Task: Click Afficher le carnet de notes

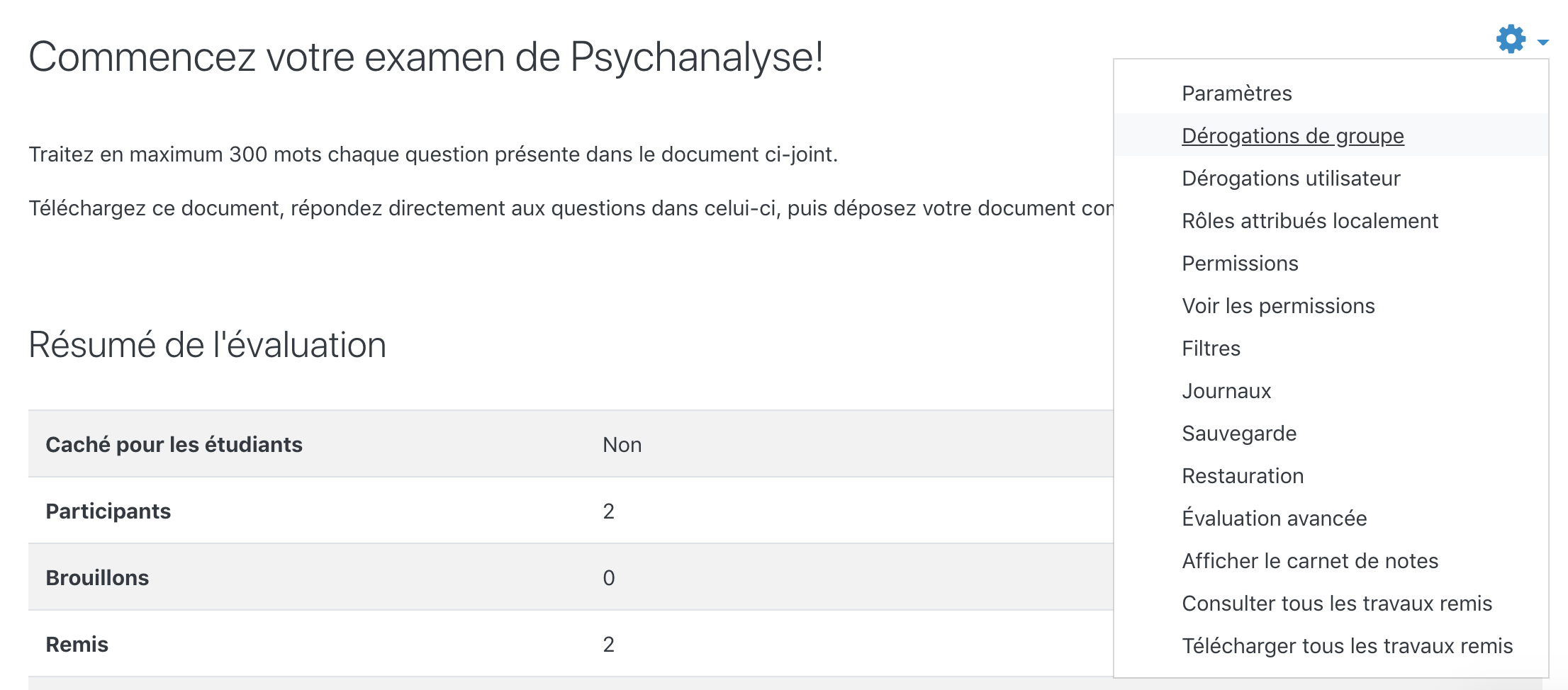Action: coord(1310,561)
